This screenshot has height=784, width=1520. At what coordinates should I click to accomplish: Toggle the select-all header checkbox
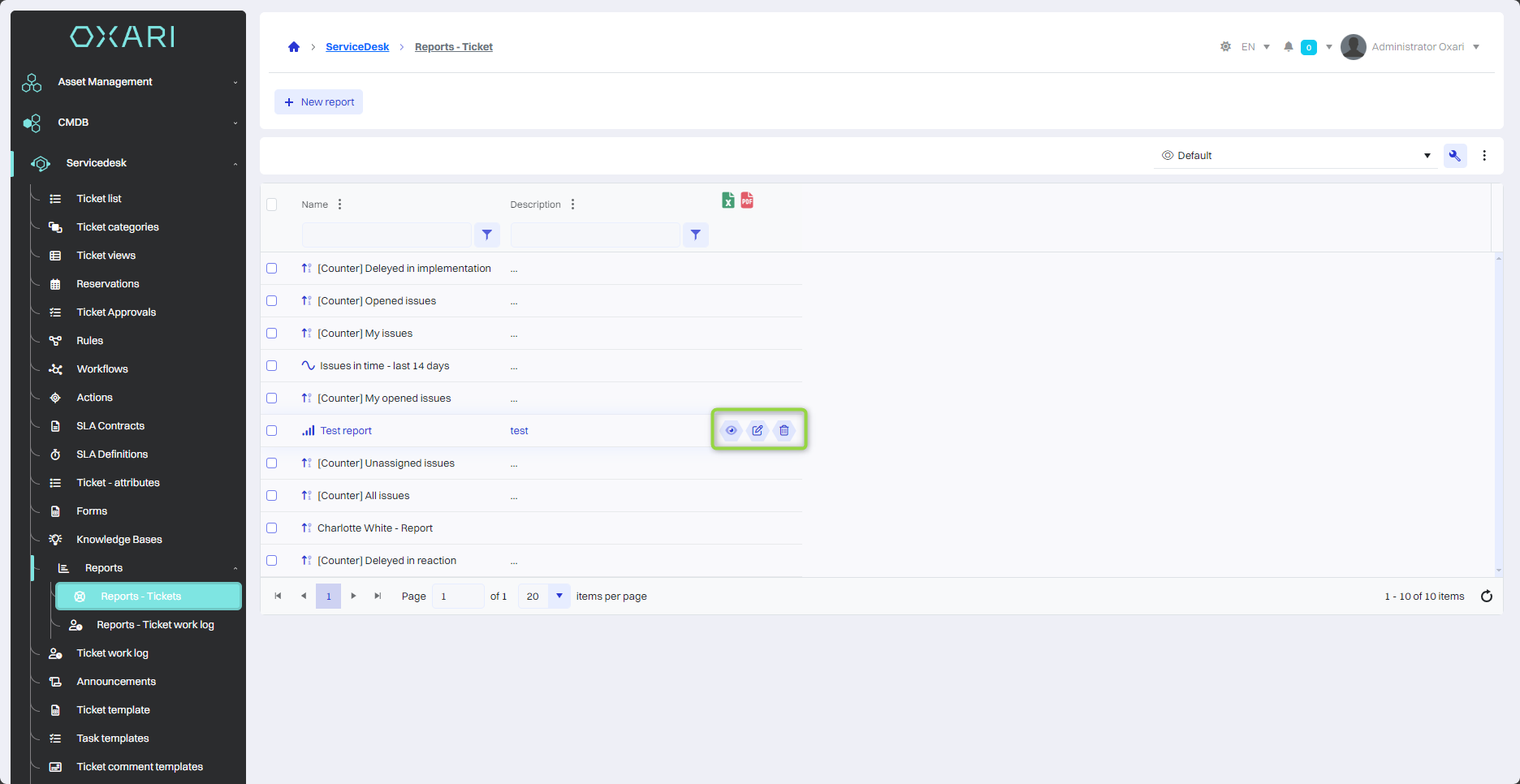272,205
